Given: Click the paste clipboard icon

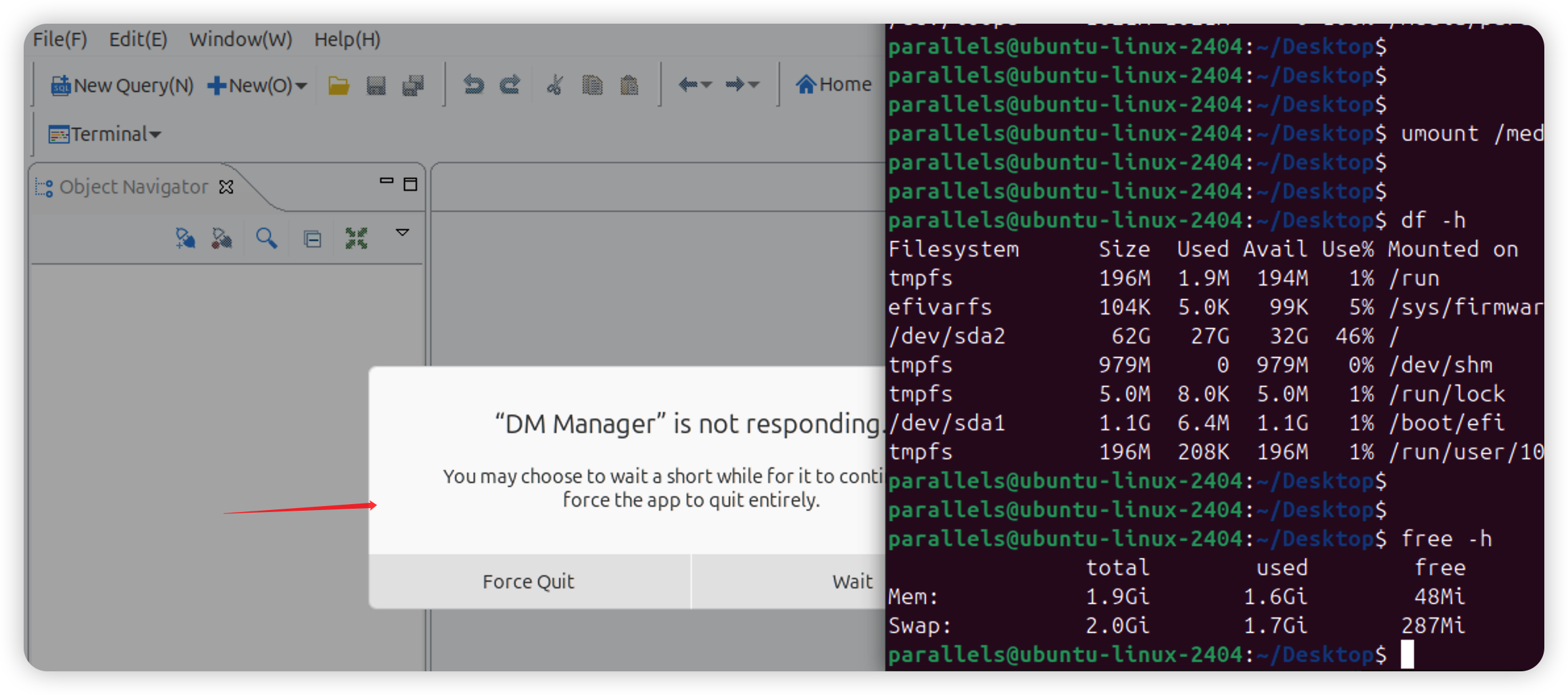Looking at the screenshot, I should (629, 85).
